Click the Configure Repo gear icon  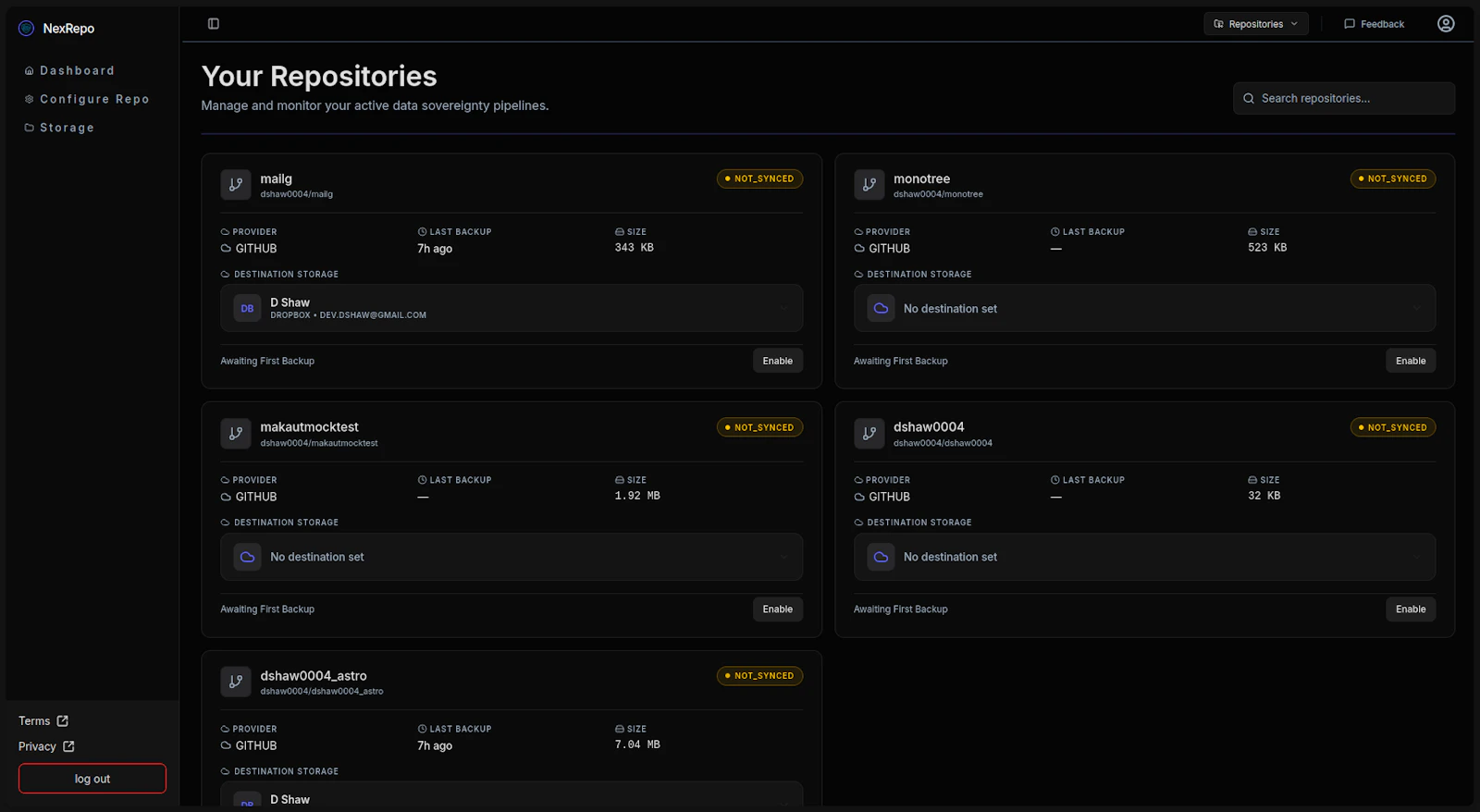coord(30,99)
